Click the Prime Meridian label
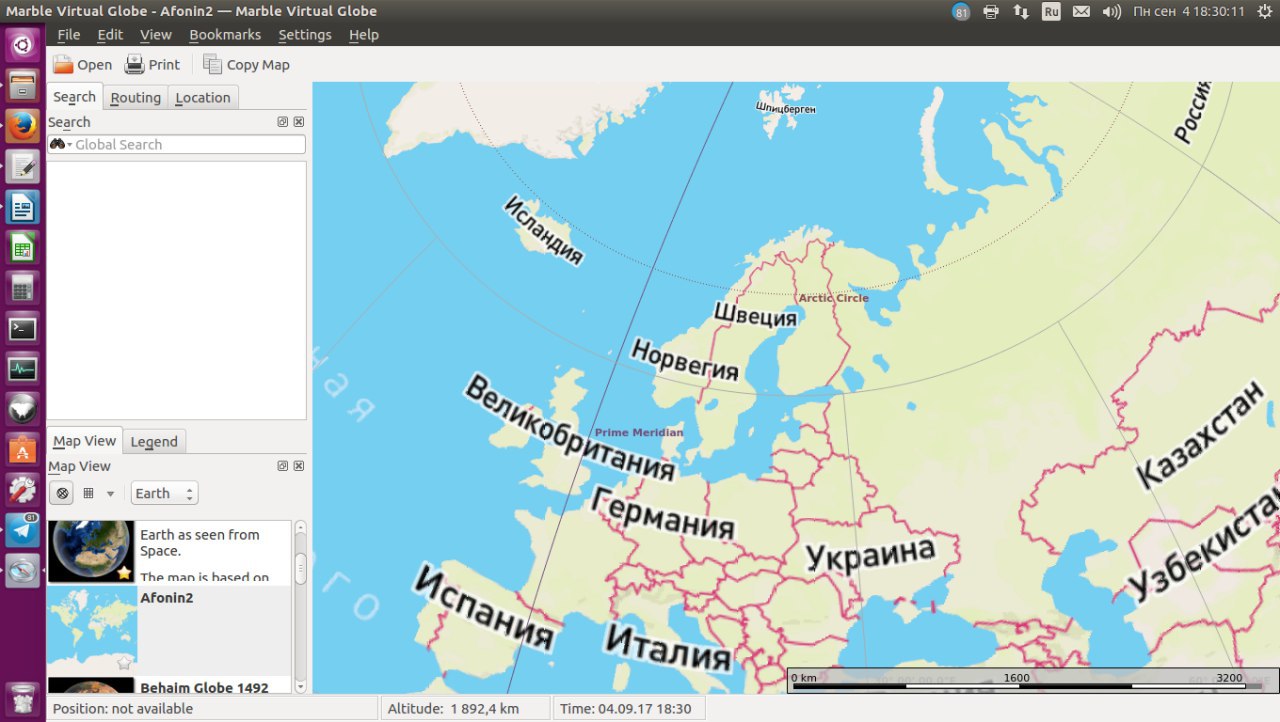The image size is (1280, 722). (639, 433)
